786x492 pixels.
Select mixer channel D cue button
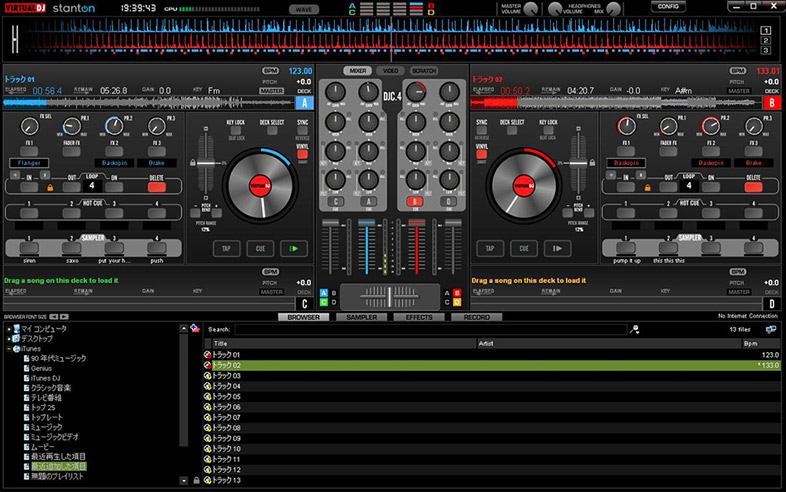449,202
